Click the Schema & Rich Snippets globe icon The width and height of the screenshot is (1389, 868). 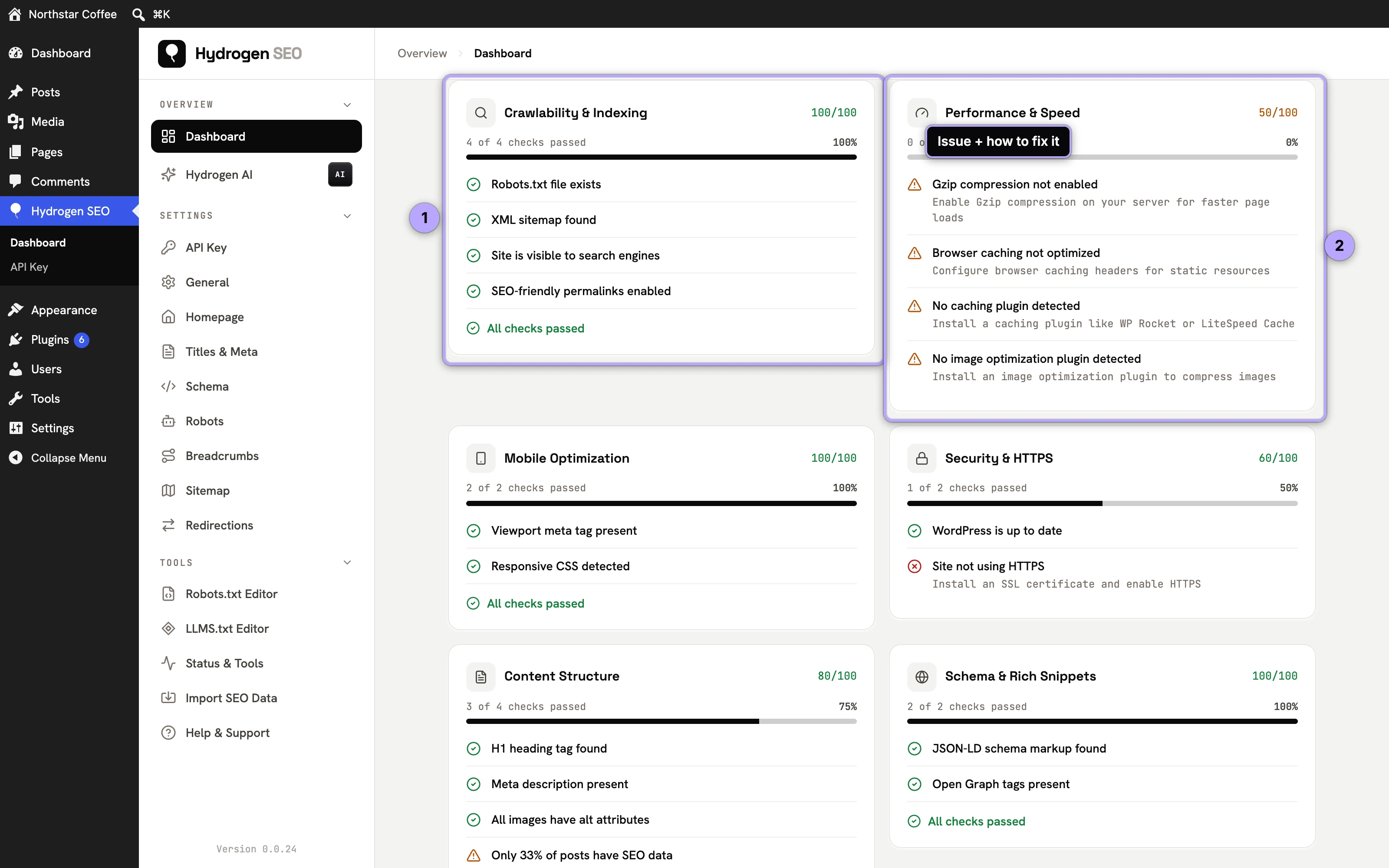[921, 676]
